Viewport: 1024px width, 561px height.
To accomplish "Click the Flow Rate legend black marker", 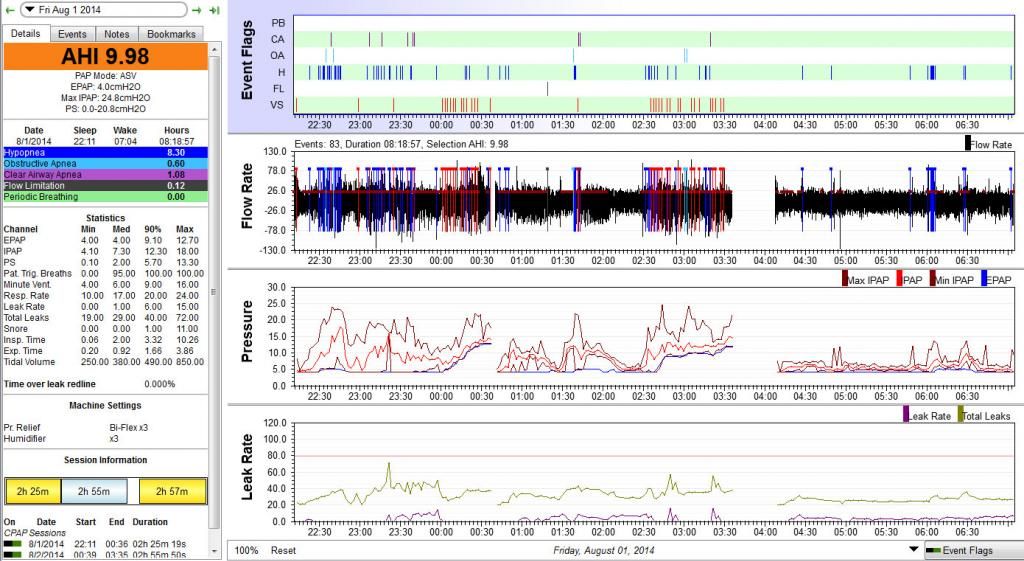I will (x=968, y=144).
